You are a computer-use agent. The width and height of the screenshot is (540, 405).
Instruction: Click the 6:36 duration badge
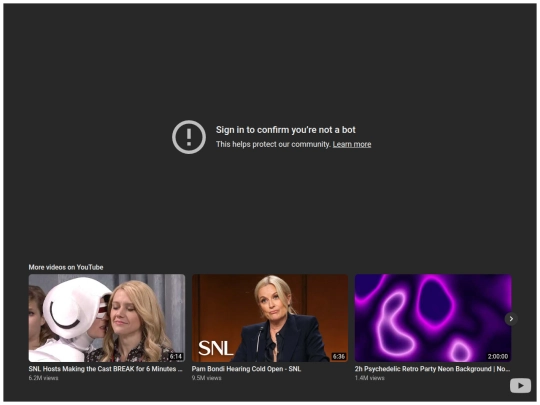click(339, 356)
